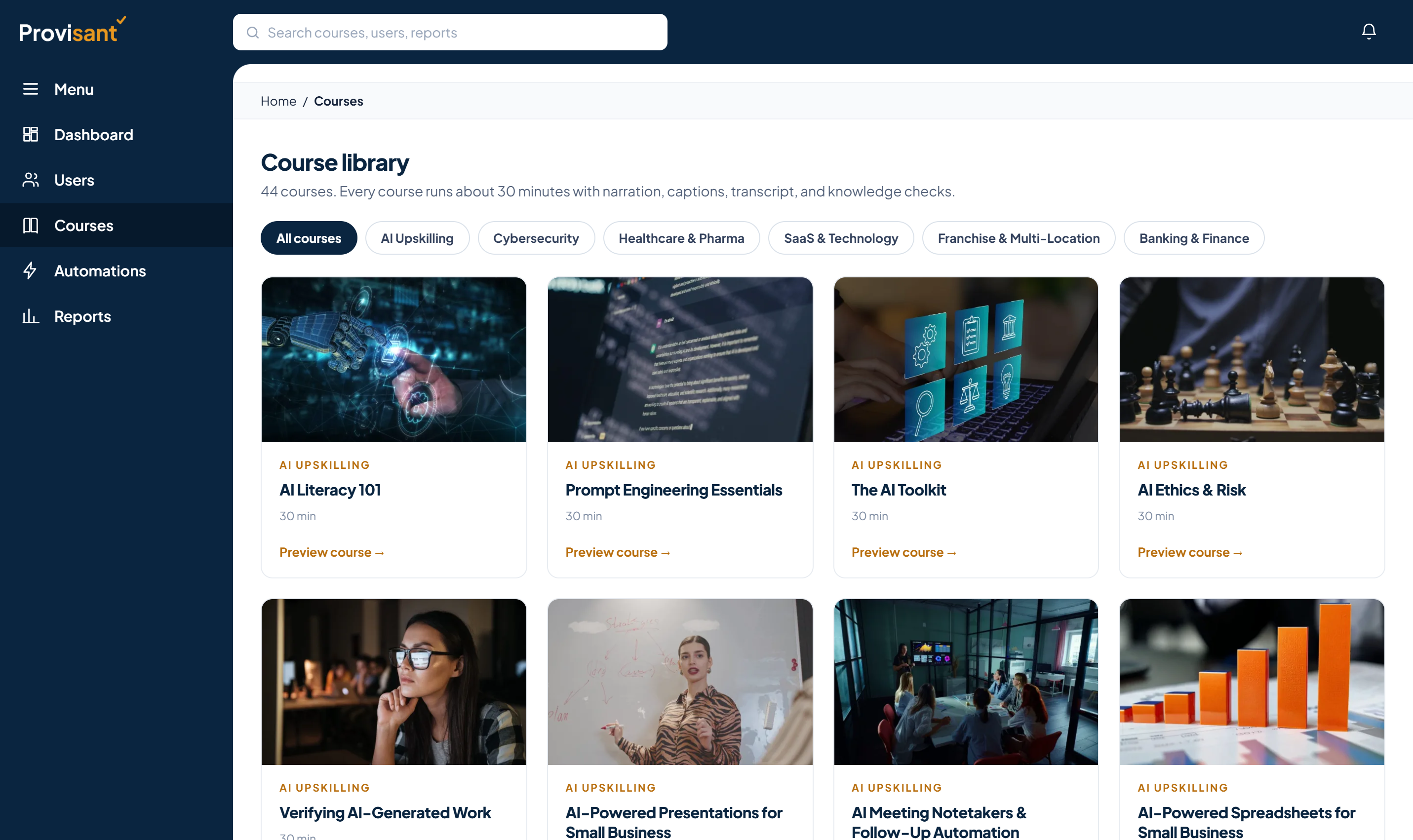The width and height of the screenshot is (1413, 840).
Task: Filter by AI Upskilling
Action: (x=417, y=238)
